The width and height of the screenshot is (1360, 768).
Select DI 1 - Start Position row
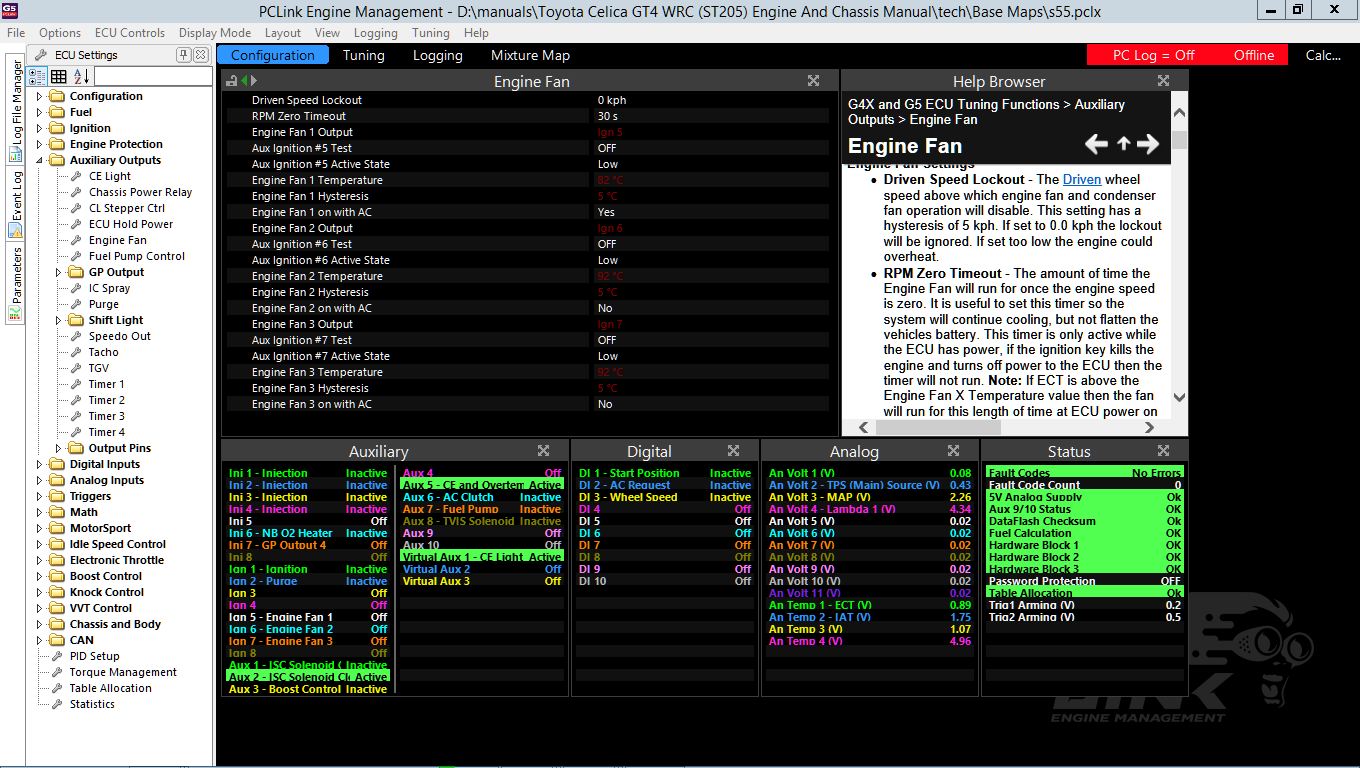point(665,473)
